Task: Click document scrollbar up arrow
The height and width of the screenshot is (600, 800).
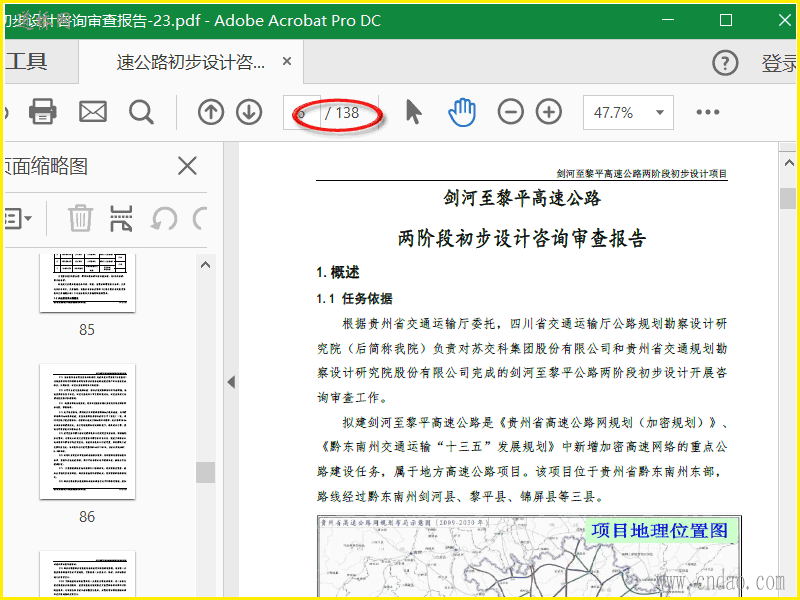Action: [x=789, y=163]
